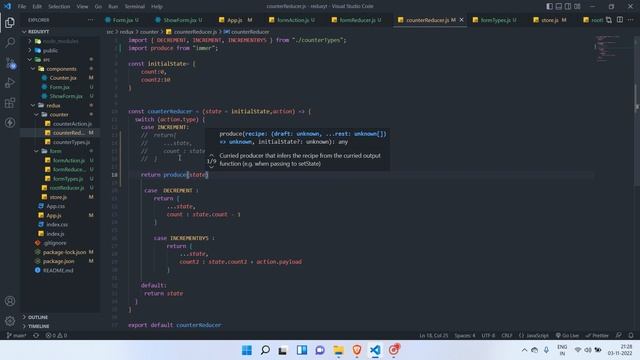Toggle the bottom panel layout icon
The width and height of the screenshot is (640, 360).
[559, 6]
